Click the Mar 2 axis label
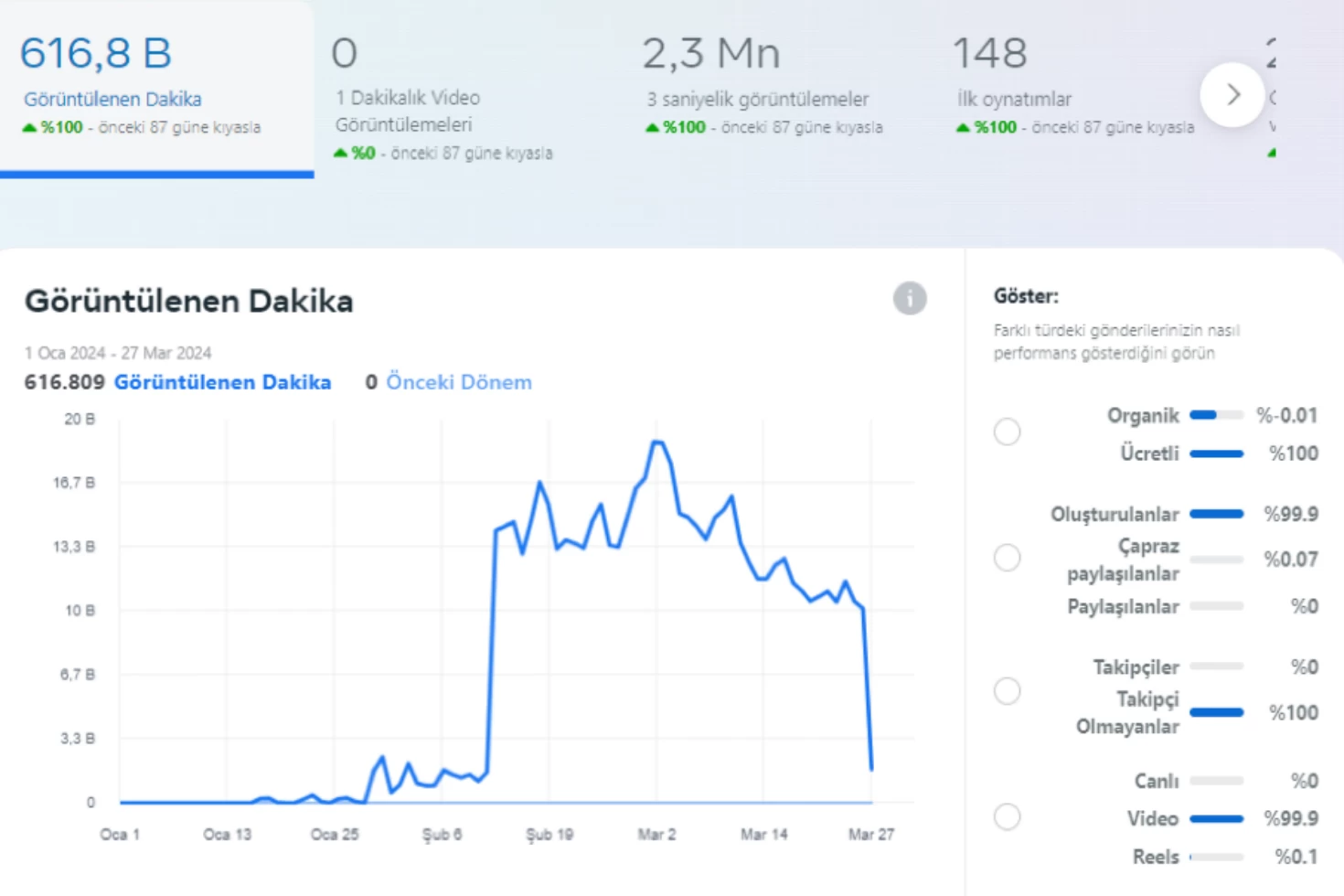 click(x=656, y=835)
